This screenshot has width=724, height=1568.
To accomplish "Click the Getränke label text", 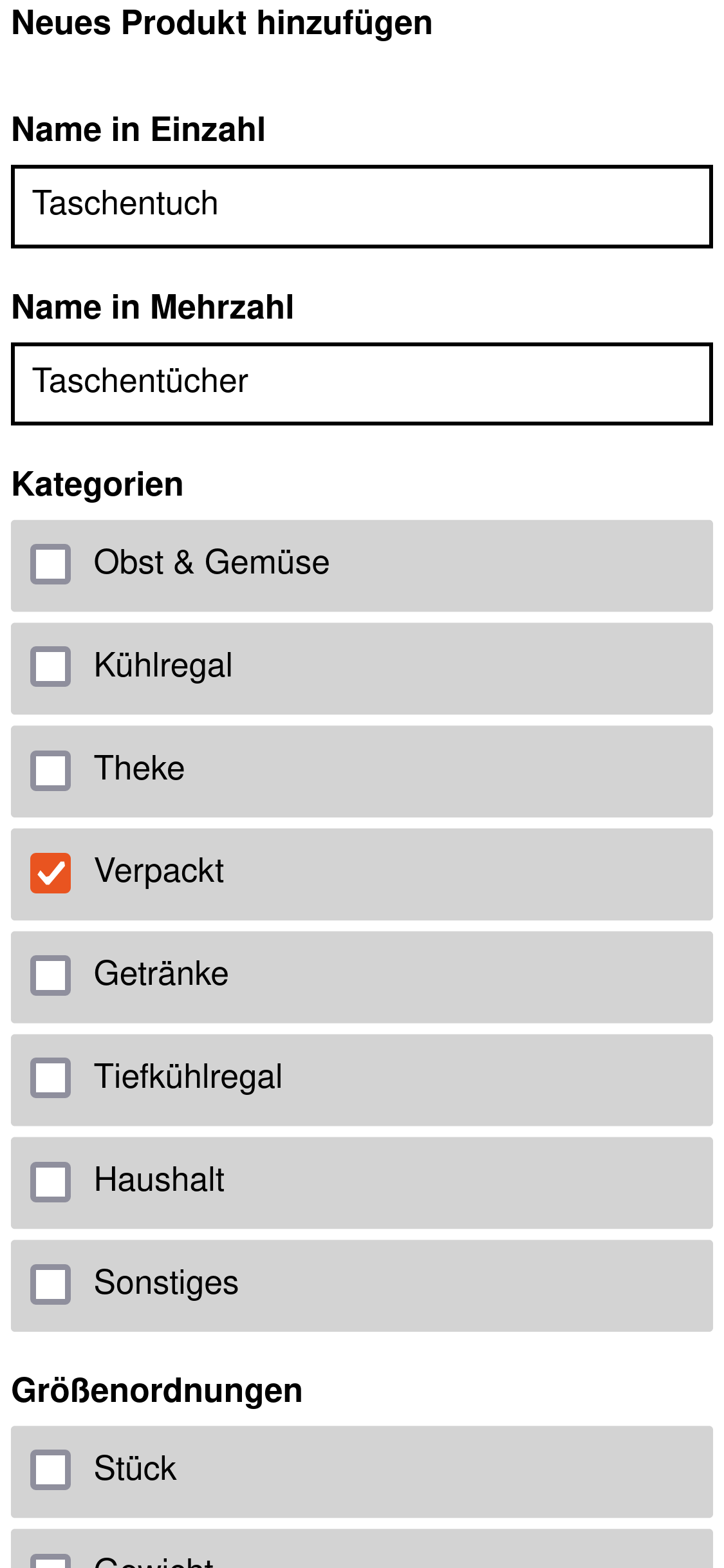I will (x=161, y=973).
